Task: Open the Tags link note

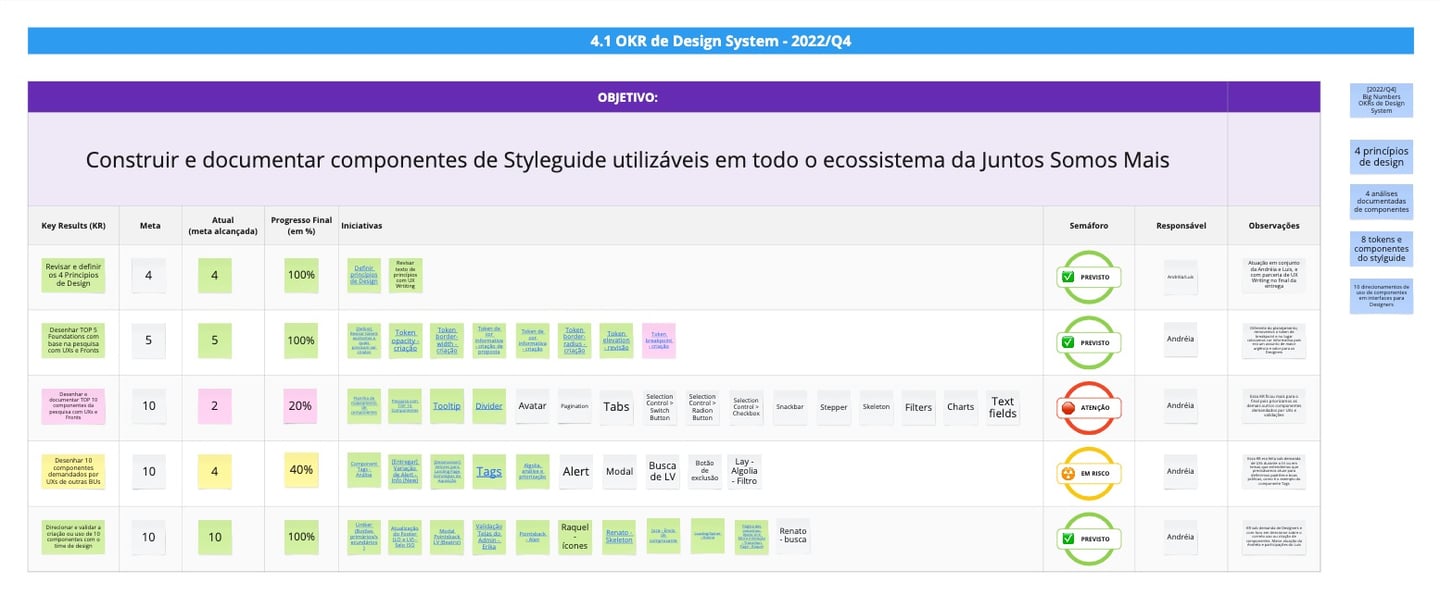Action: click(489, 471)
